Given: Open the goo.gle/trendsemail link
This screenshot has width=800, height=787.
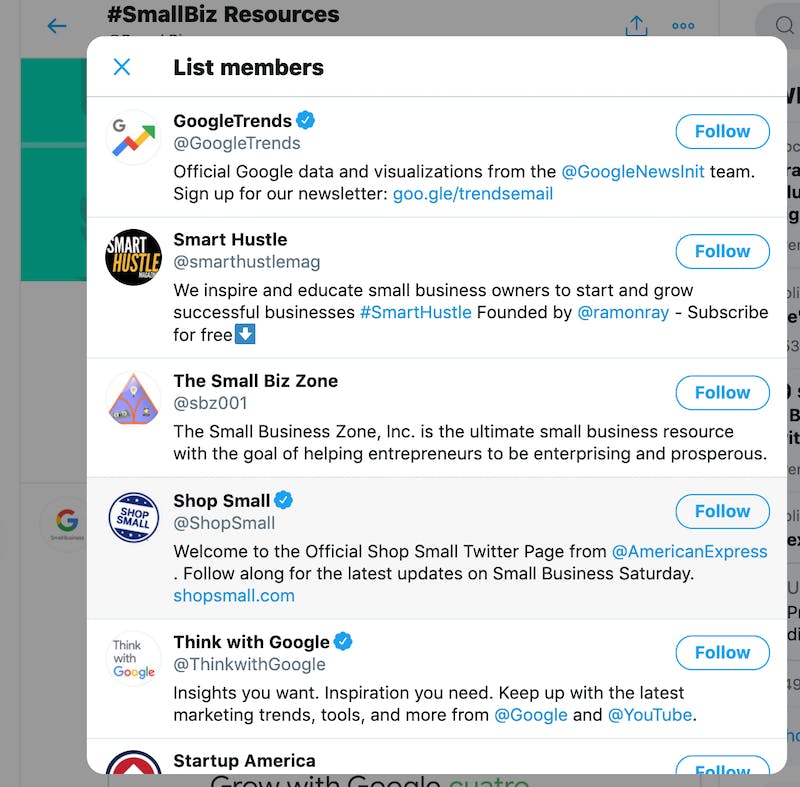Looking at the screenshot, I should tap(473, 194).
